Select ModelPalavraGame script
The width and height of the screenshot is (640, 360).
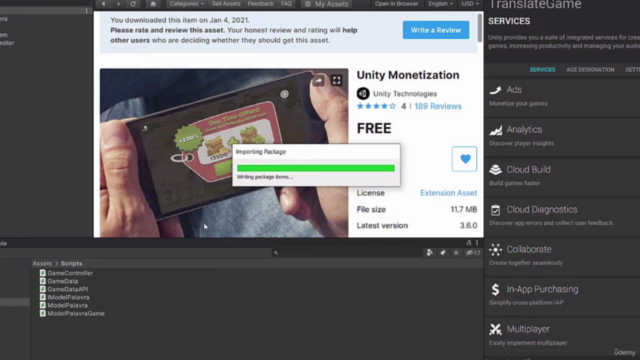[x=76, y=313]
